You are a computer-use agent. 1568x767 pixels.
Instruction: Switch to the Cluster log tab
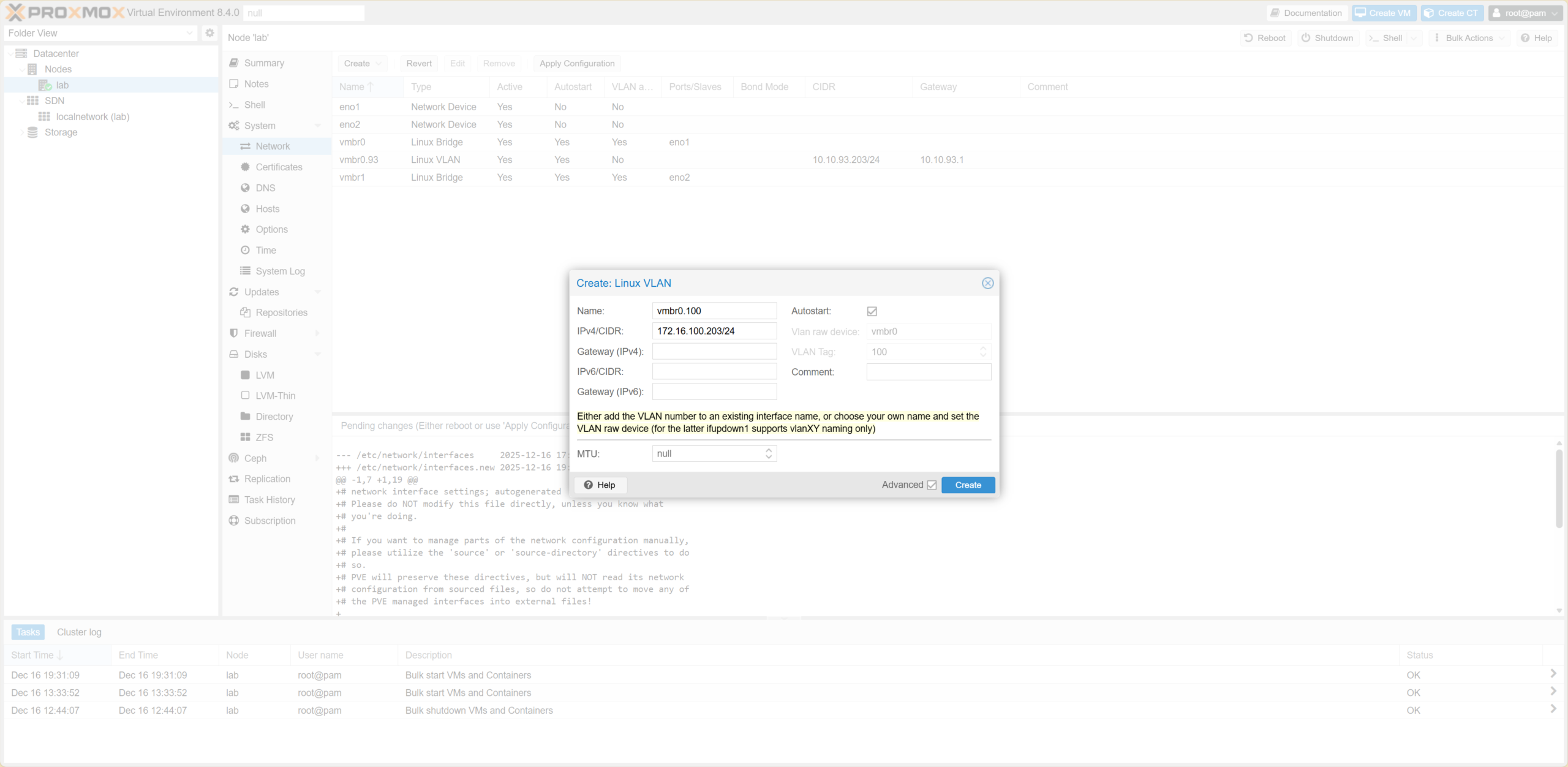[x=78, y=632]
